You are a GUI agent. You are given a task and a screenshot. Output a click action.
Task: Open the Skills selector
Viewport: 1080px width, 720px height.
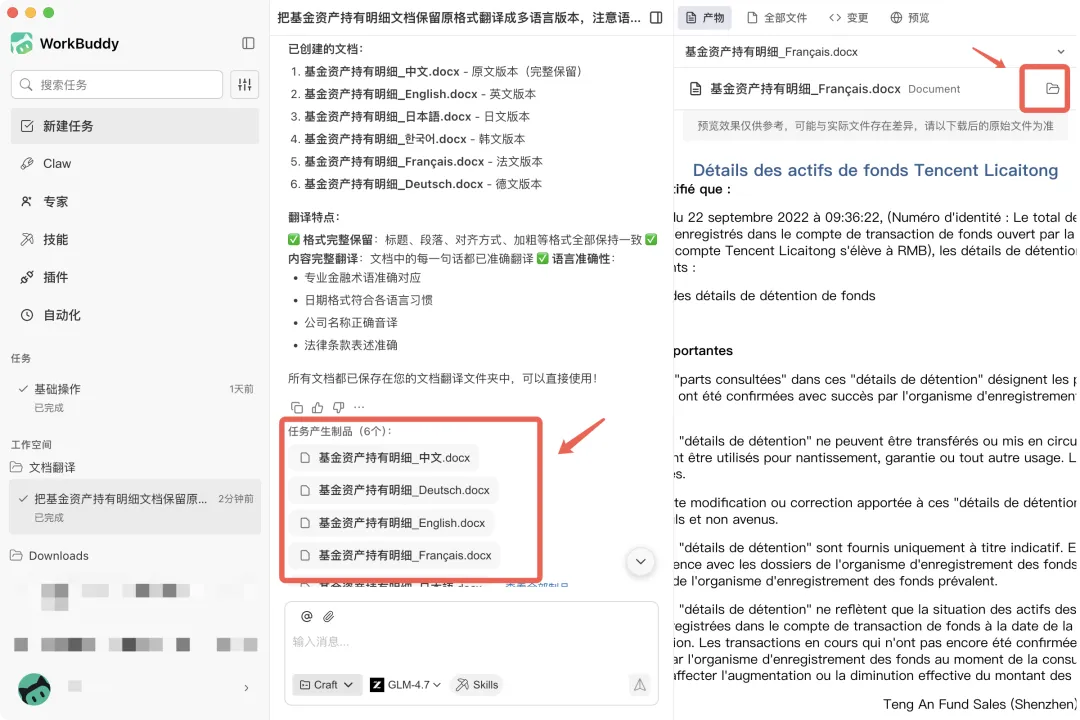coord(477,685)
